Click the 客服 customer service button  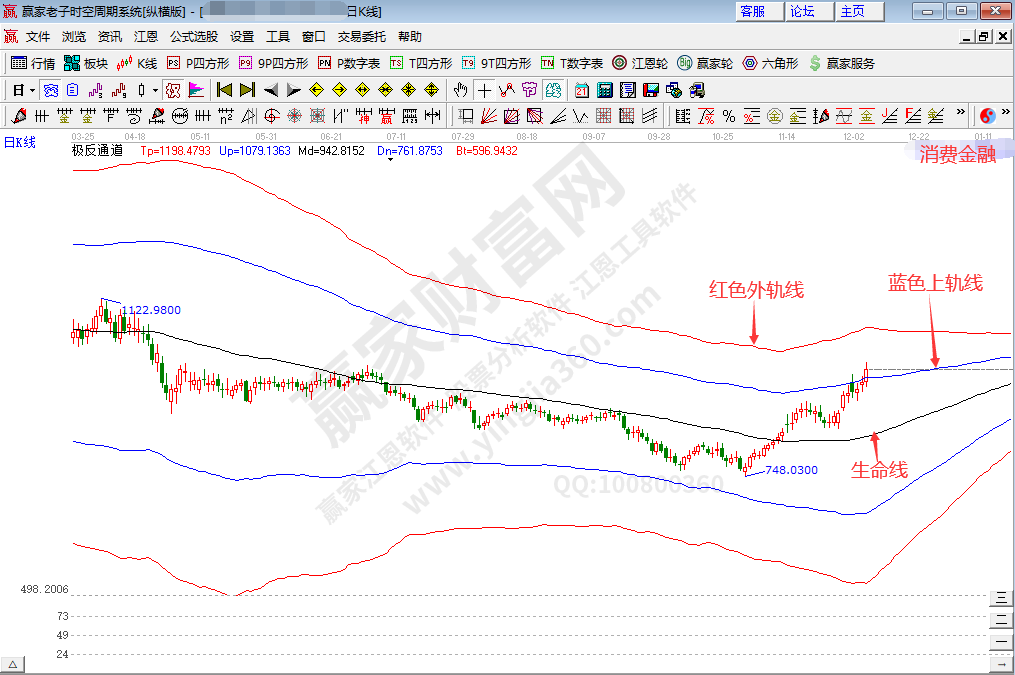[x=753, y=12]
